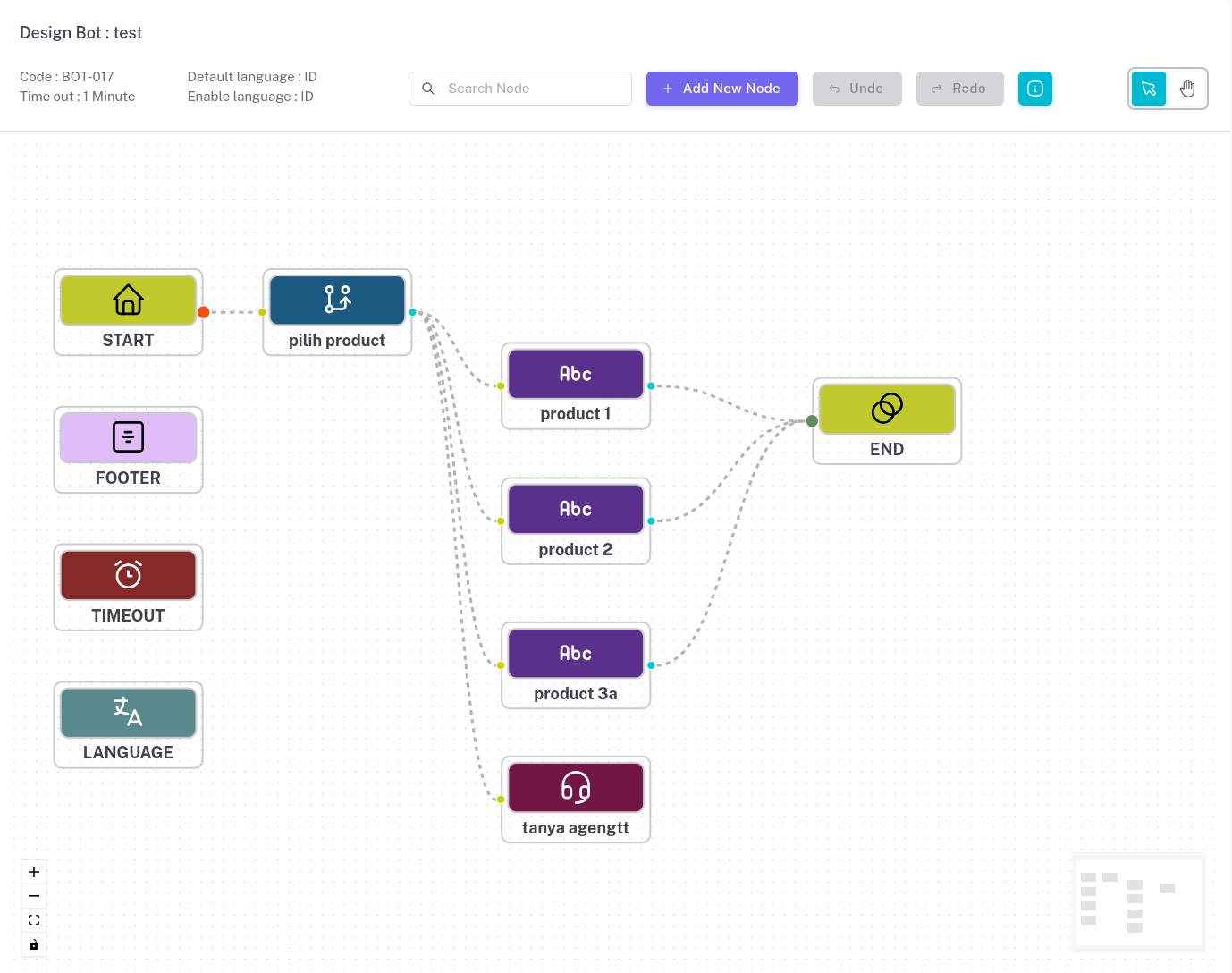The height and width of the screenshot is (973, 1232).
Task: Select the TIMEOUT alarm clock node
Action: point(128,575)
